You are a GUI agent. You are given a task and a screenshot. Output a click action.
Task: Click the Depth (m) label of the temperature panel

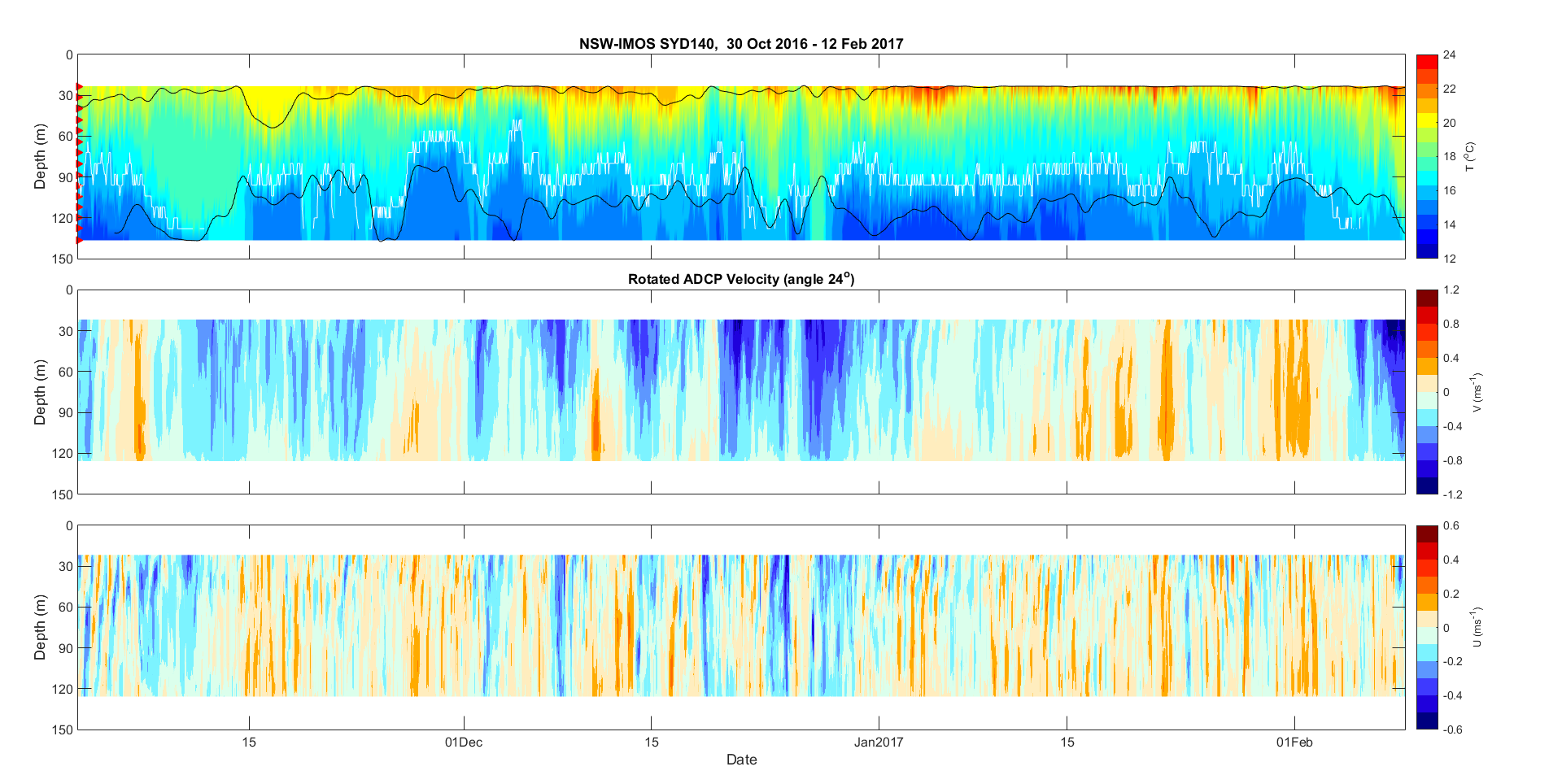40,157
